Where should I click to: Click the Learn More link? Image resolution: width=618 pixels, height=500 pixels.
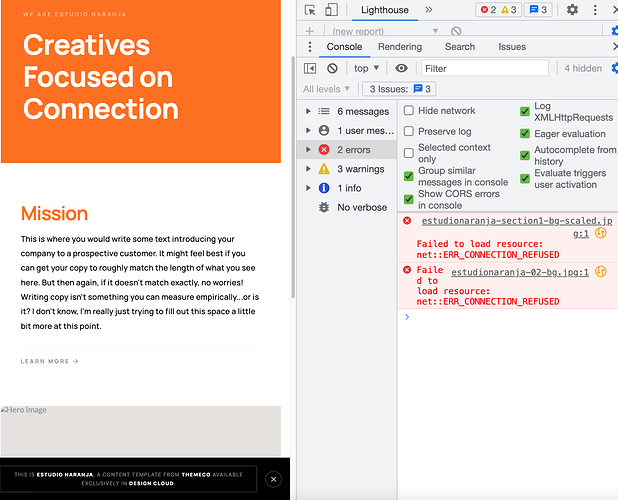point(49,361)
